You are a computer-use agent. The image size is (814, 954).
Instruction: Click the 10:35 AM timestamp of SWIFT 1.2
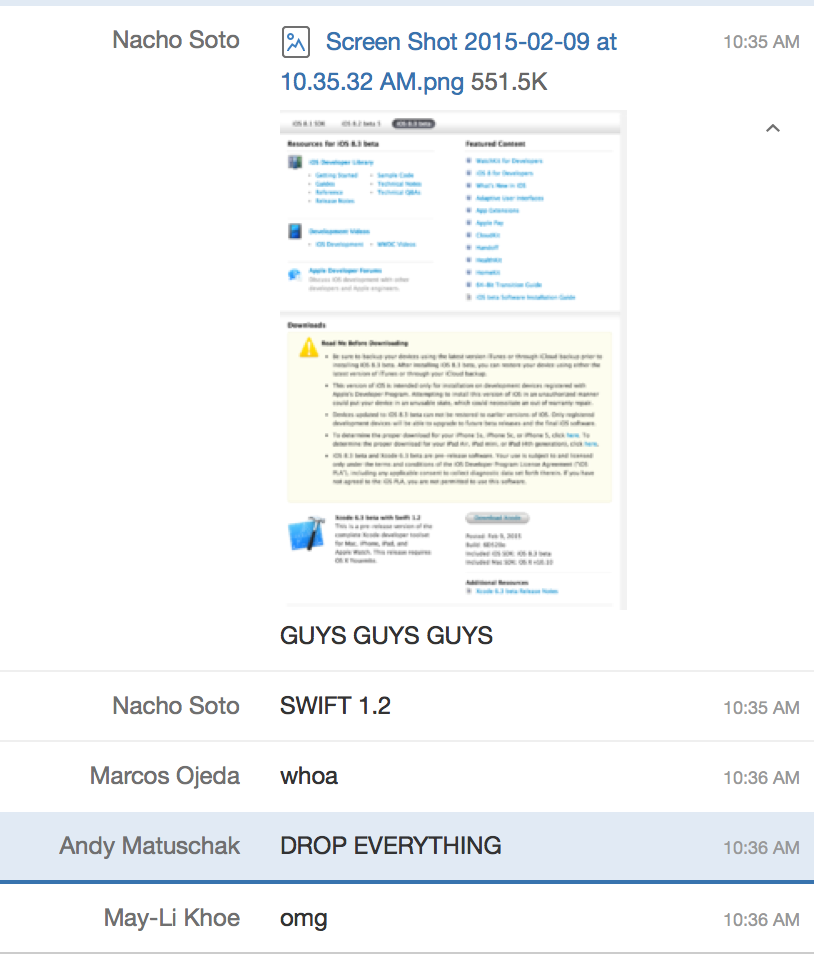pyautogui.click(x=761, y=708)
